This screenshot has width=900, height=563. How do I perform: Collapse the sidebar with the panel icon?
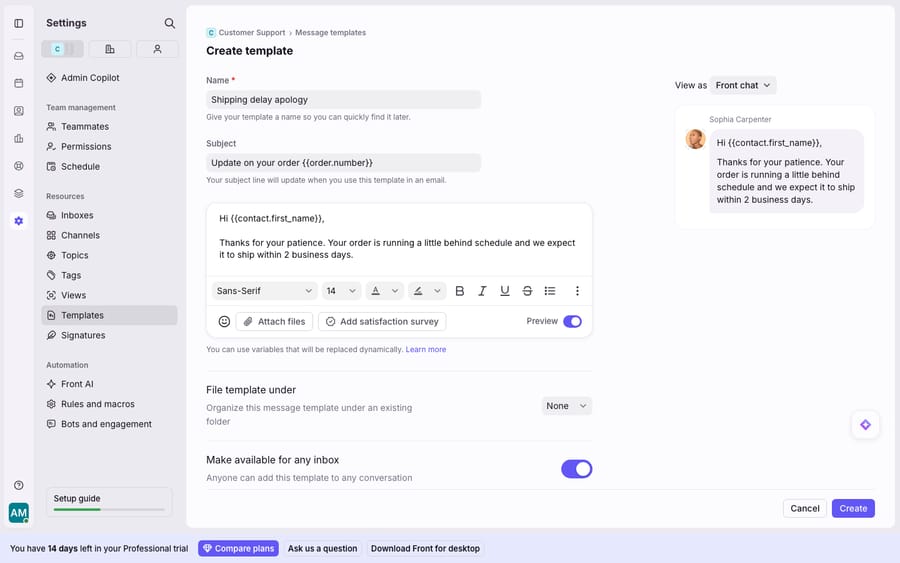click(x=19, y=24)
